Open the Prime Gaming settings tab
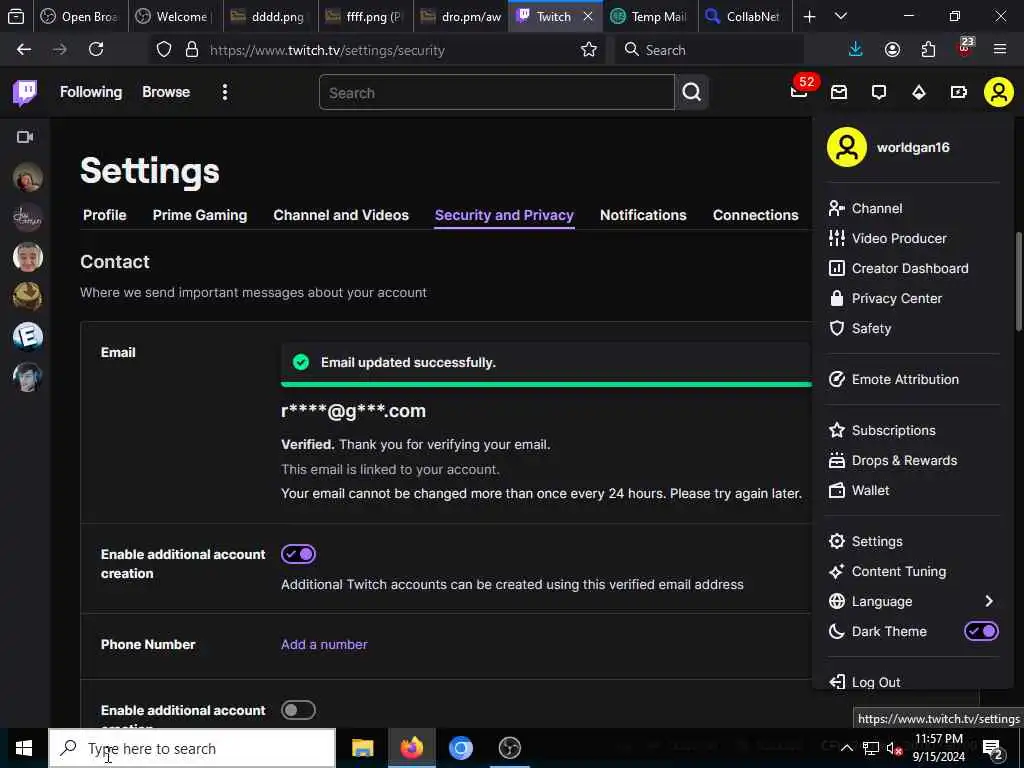 point(200,215)
